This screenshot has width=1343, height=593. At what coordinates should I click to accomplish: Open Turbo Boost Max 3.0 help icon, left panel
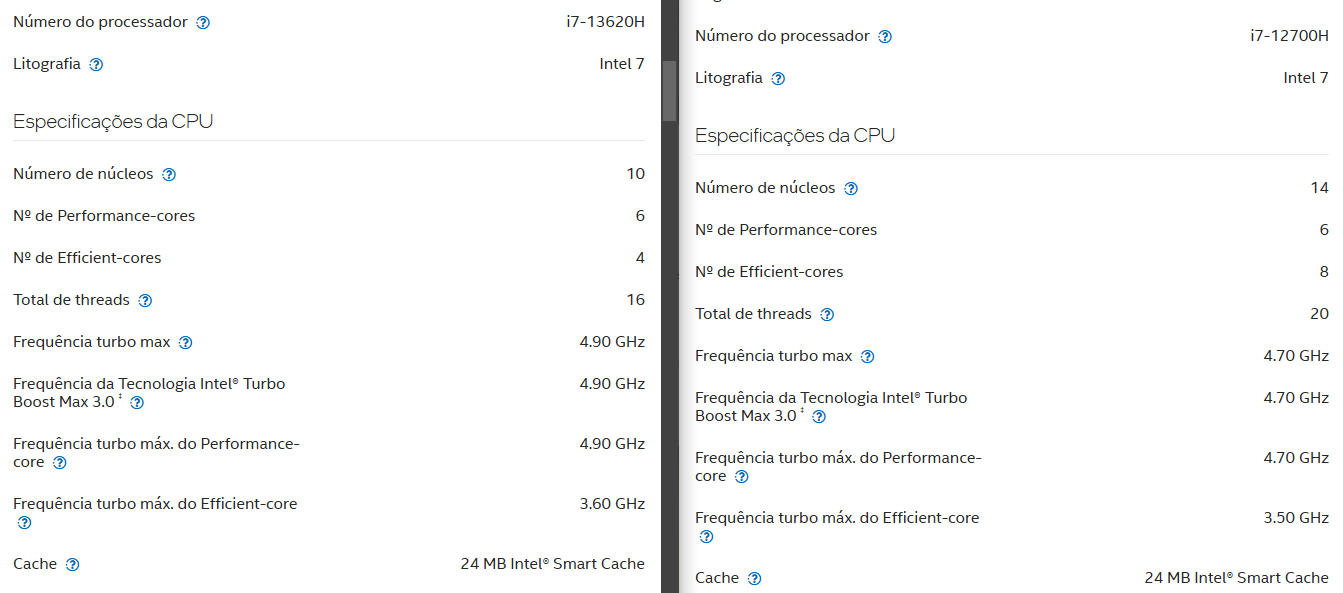(x=137, y=403)
